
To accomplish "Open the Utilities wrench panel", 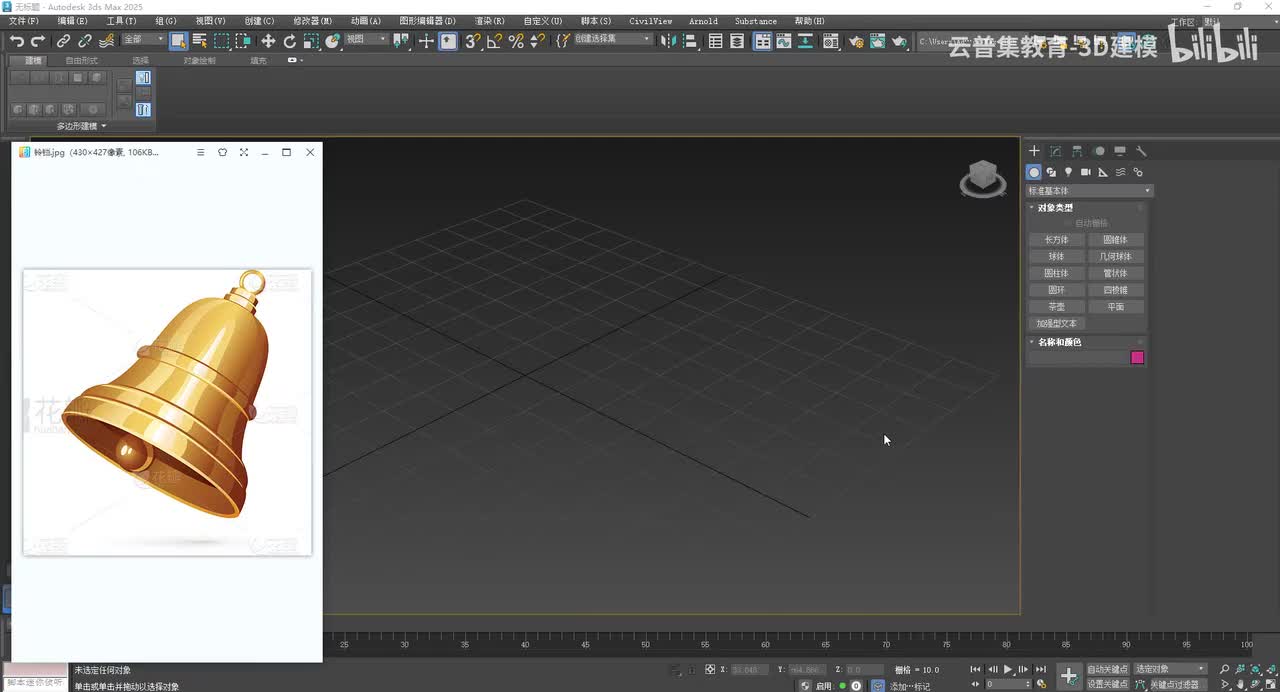I will click(1141, 151).
